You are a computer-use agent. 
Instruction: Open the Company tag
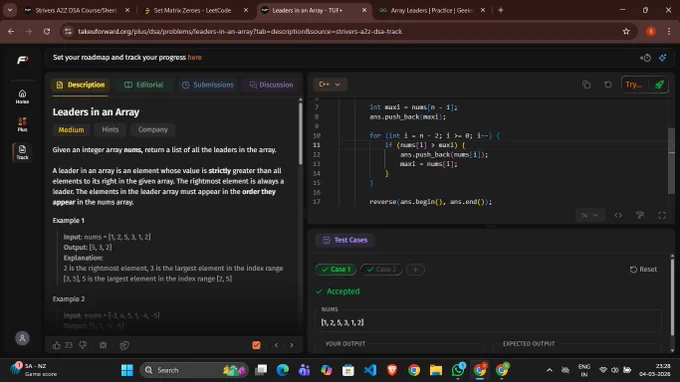(x=153, y=129)
